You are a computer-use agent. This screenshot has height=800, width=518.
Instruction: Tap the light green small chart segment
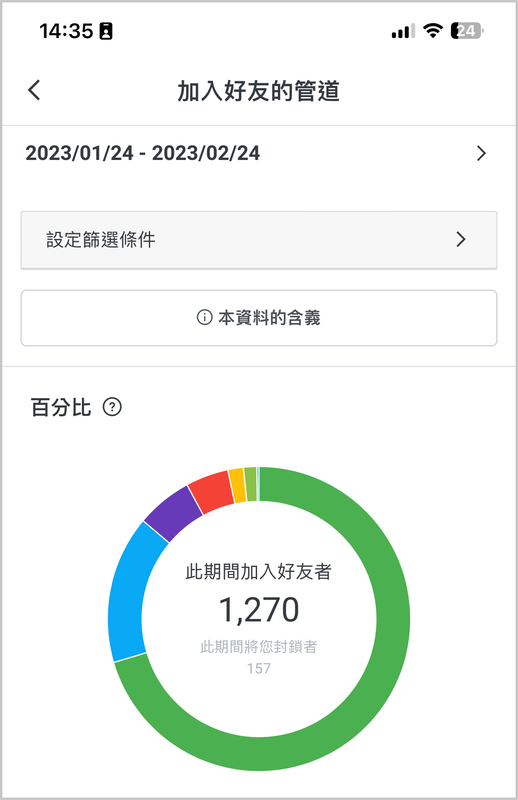[251, 484]
